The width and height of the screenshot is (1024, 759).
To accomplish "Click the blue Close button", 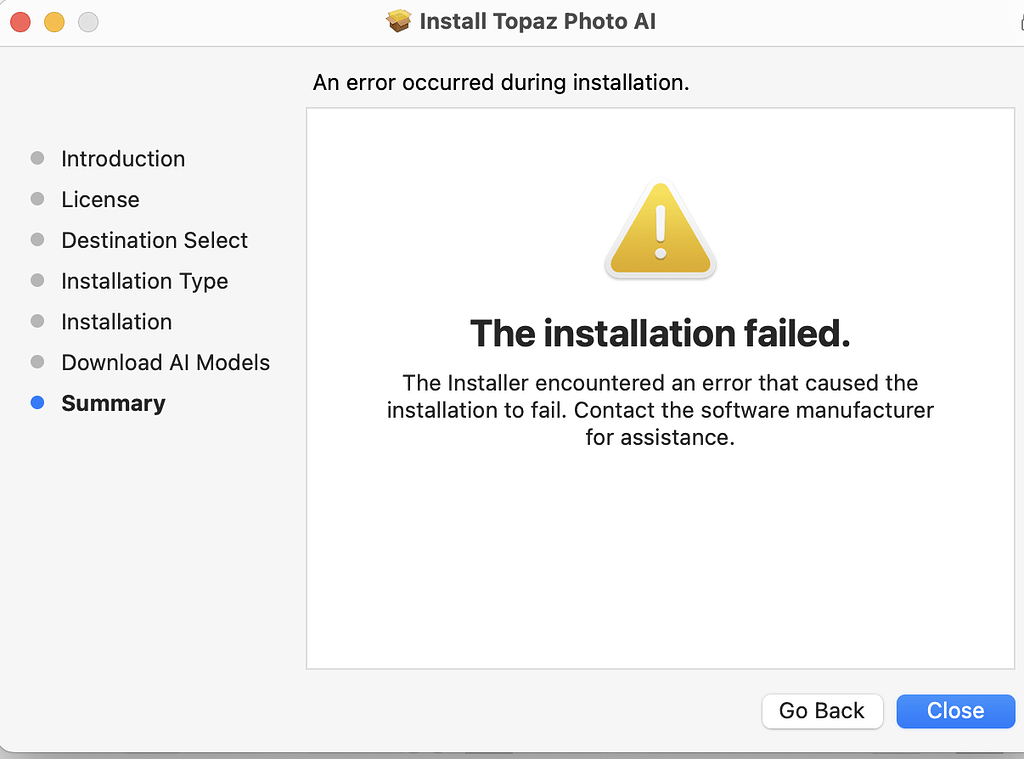I will pos(955,710).
